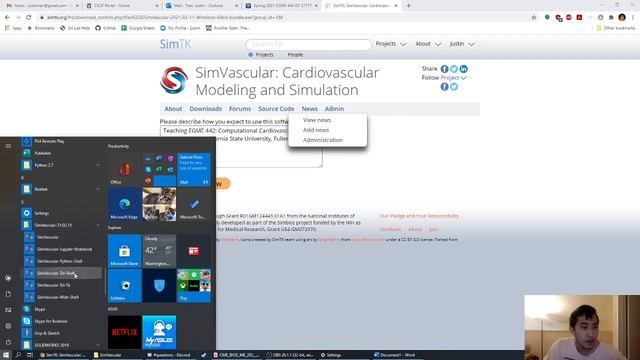Open the Microsoft Store tile
This screenshot has height=360, width=640.
pos(124,251)
